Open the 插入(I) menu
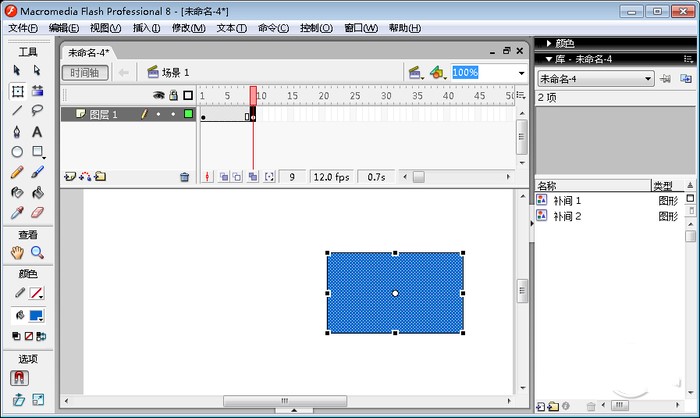 146,28
